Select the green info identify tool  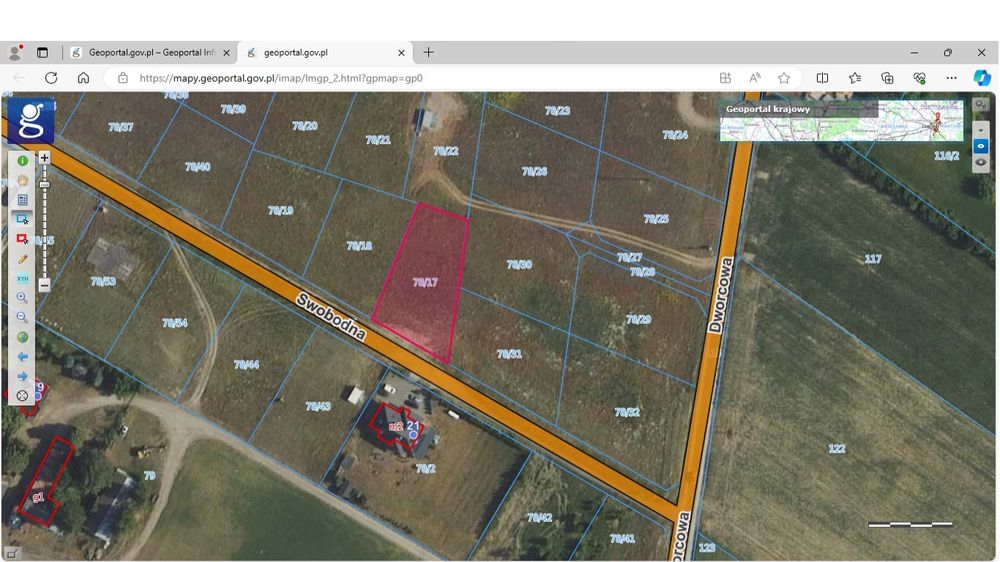(x=22, y=161)
